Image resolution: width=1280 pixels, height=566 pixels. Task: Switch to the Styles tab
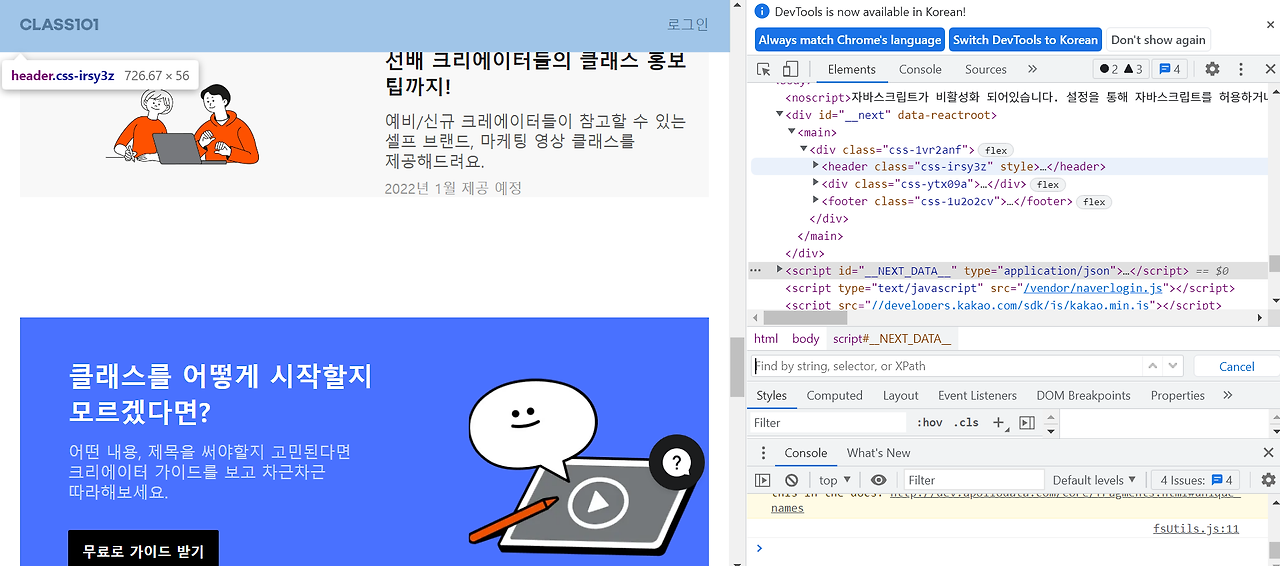[772, 395]
